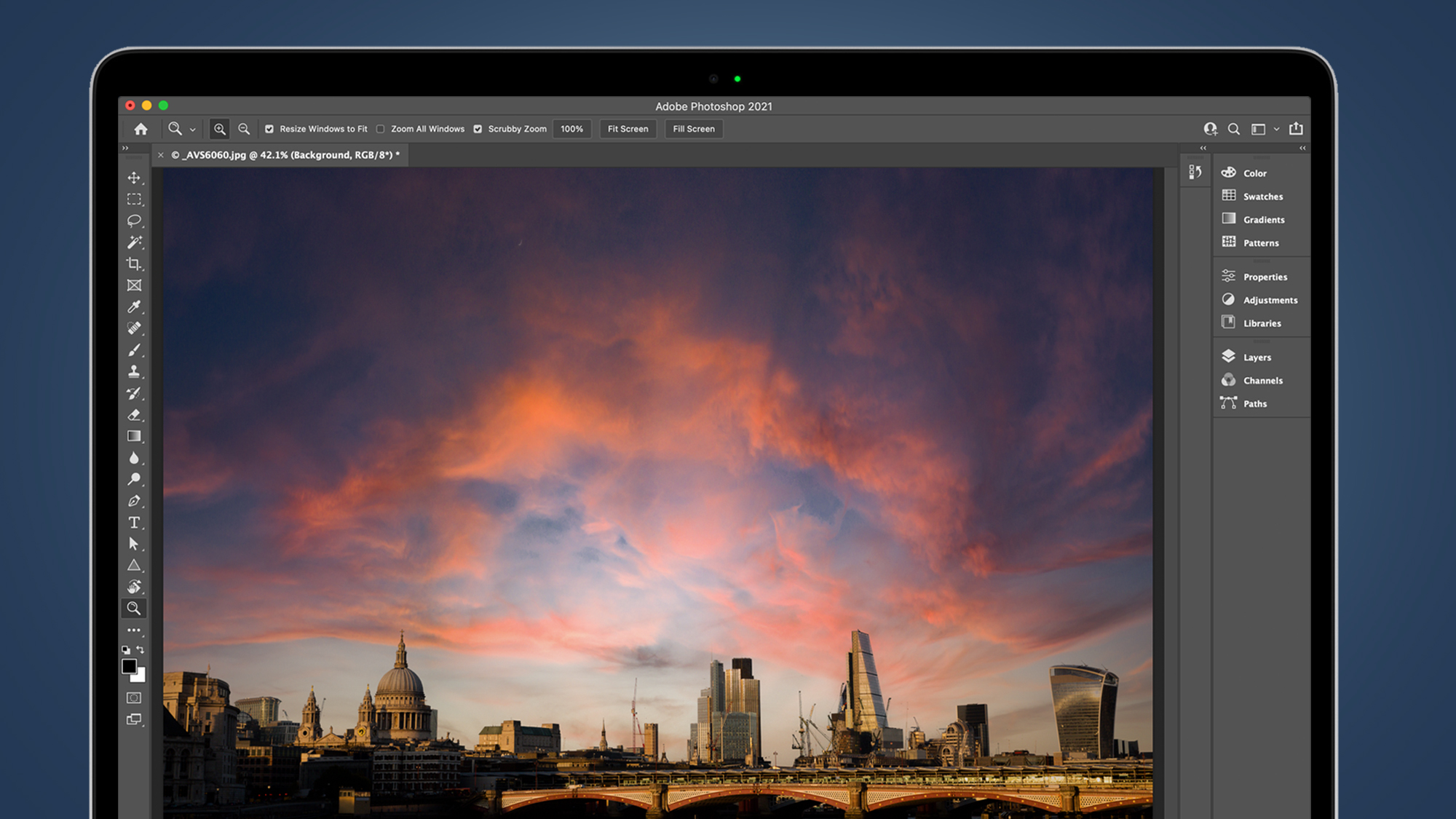Select the Magic Wand tool

(134, 242)
